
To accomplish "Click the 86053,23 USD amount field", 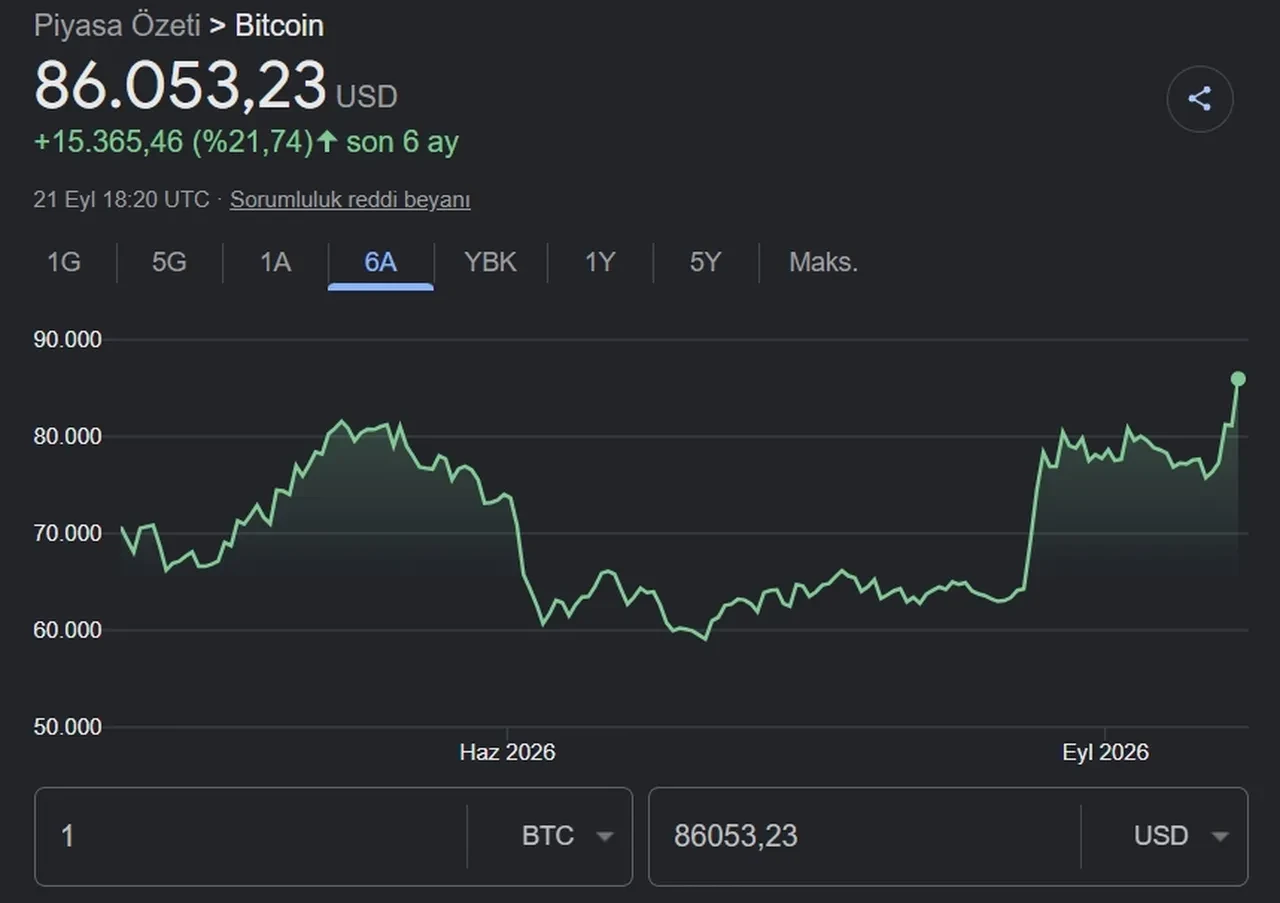I will pyautogui.click(x=865, y=836).
